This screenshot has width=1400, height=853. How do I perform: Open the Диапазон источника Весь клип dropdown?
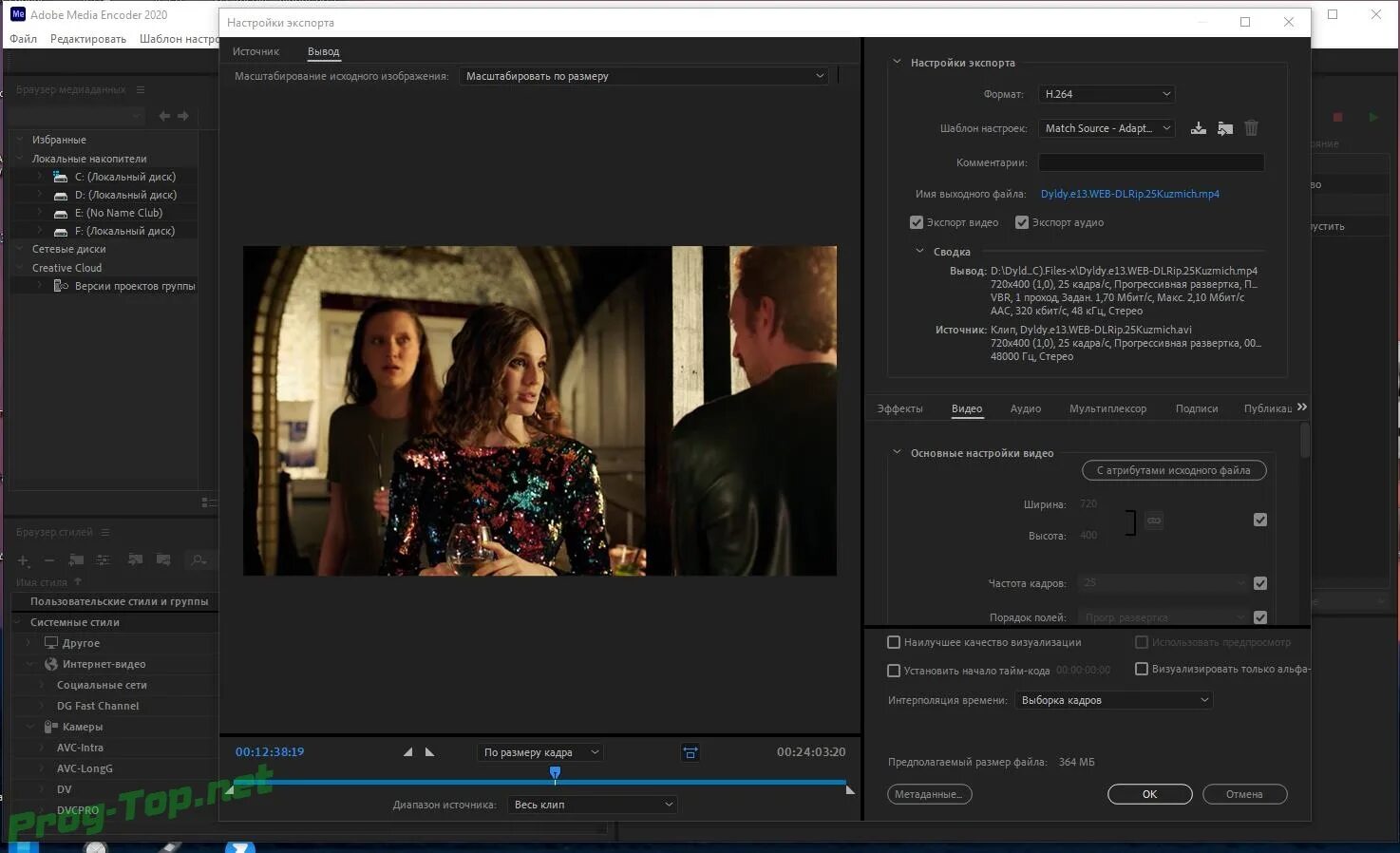click(593, 805)
